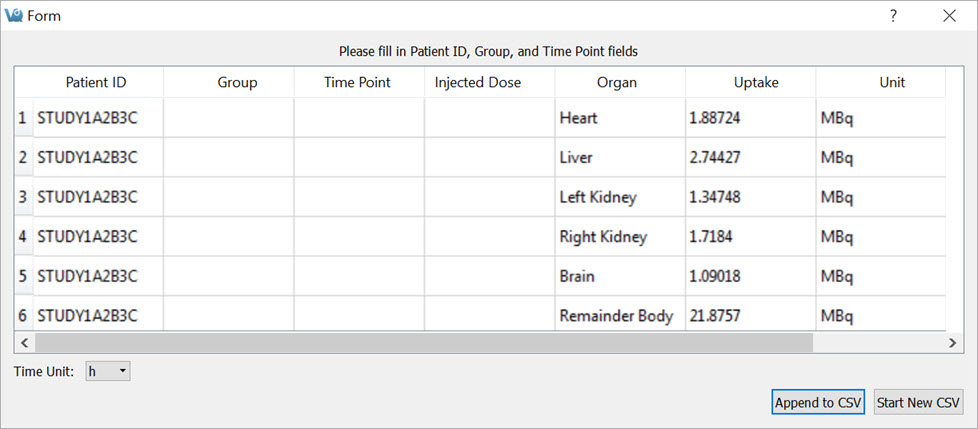Click the Time Point cell for Liver row
The height and width of the screenshot is (429, 978).
pyautogui.click(x=358, y=158)
